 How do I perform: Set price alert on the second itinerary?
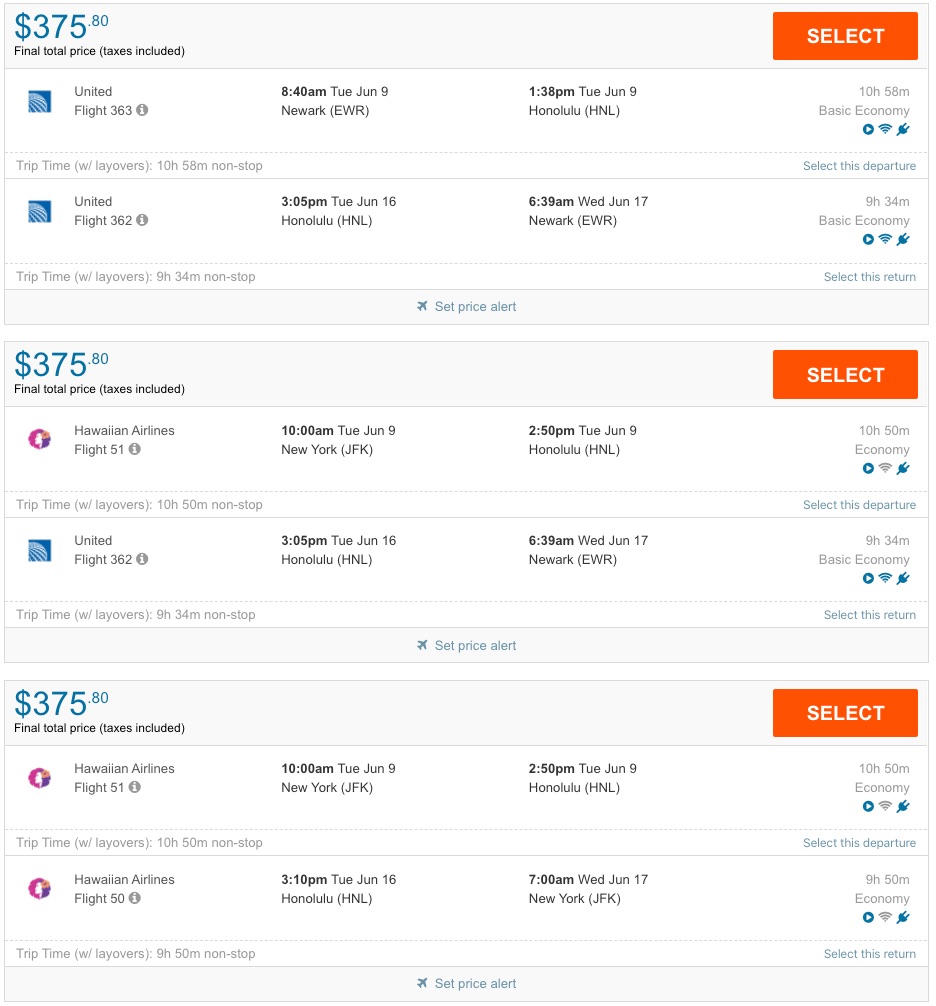click(475, 646)
